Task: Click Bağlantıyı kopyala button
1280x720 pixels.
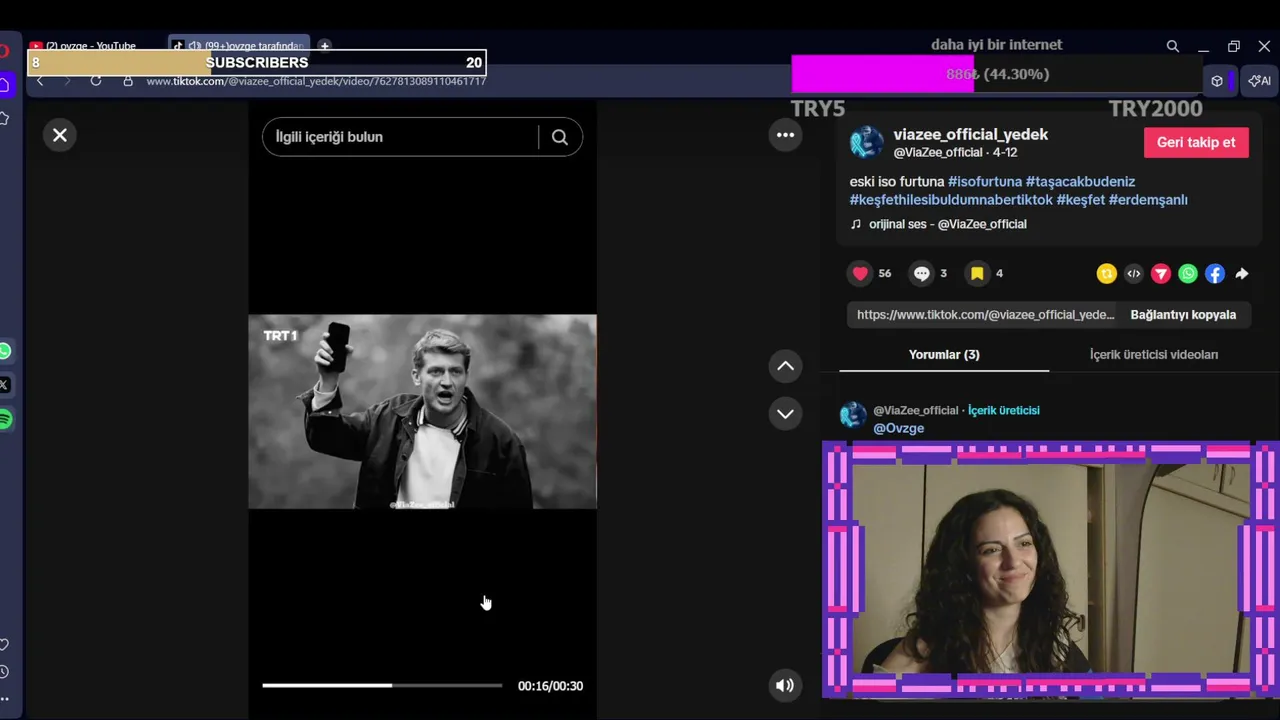Action: (x=1183, y=315)
